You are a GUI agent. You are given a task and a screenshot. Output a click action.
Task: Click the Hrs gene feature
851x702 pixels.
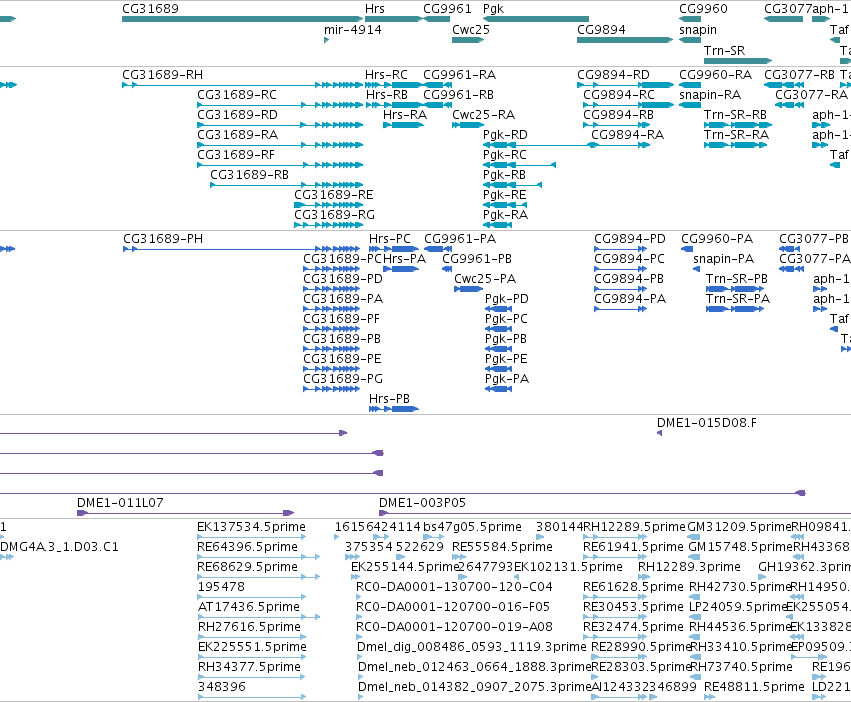pos(393,19)
